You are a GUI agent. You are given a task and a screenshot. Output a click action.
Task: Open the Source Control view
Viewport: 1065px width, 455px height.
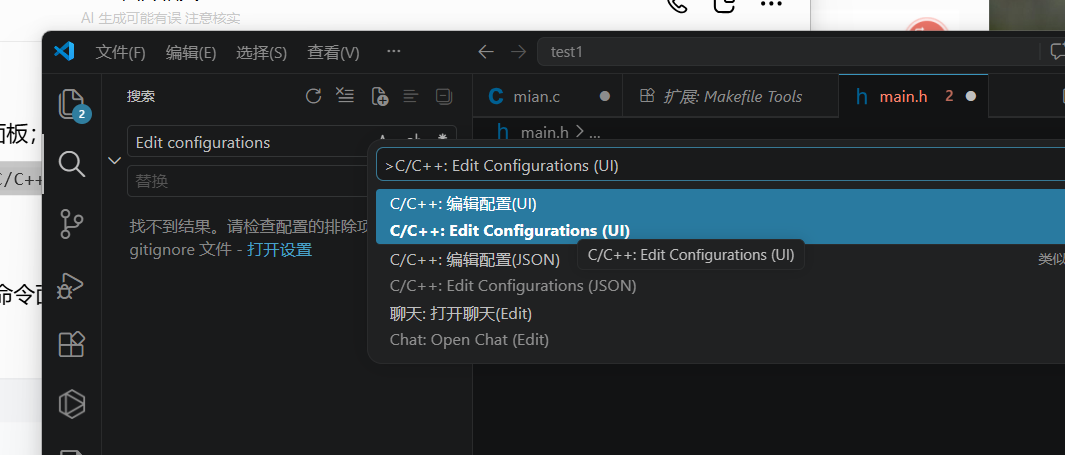pos(72,223)
